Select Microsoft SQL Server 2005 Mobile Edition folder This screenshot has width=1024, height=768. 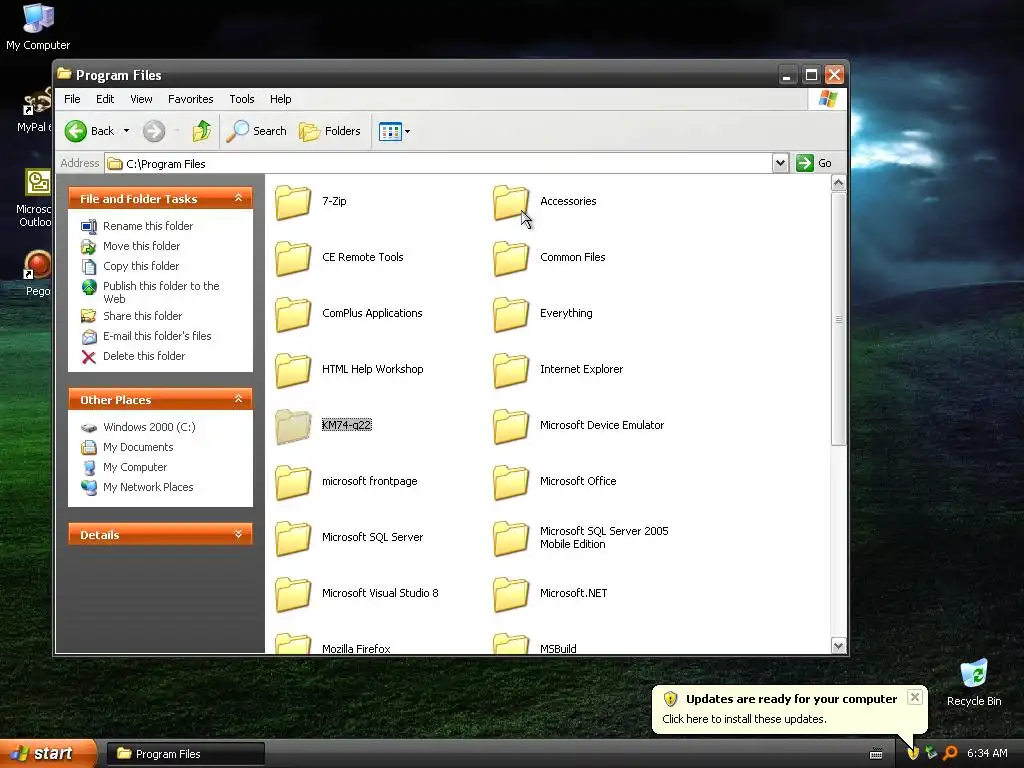click(511, 538)
